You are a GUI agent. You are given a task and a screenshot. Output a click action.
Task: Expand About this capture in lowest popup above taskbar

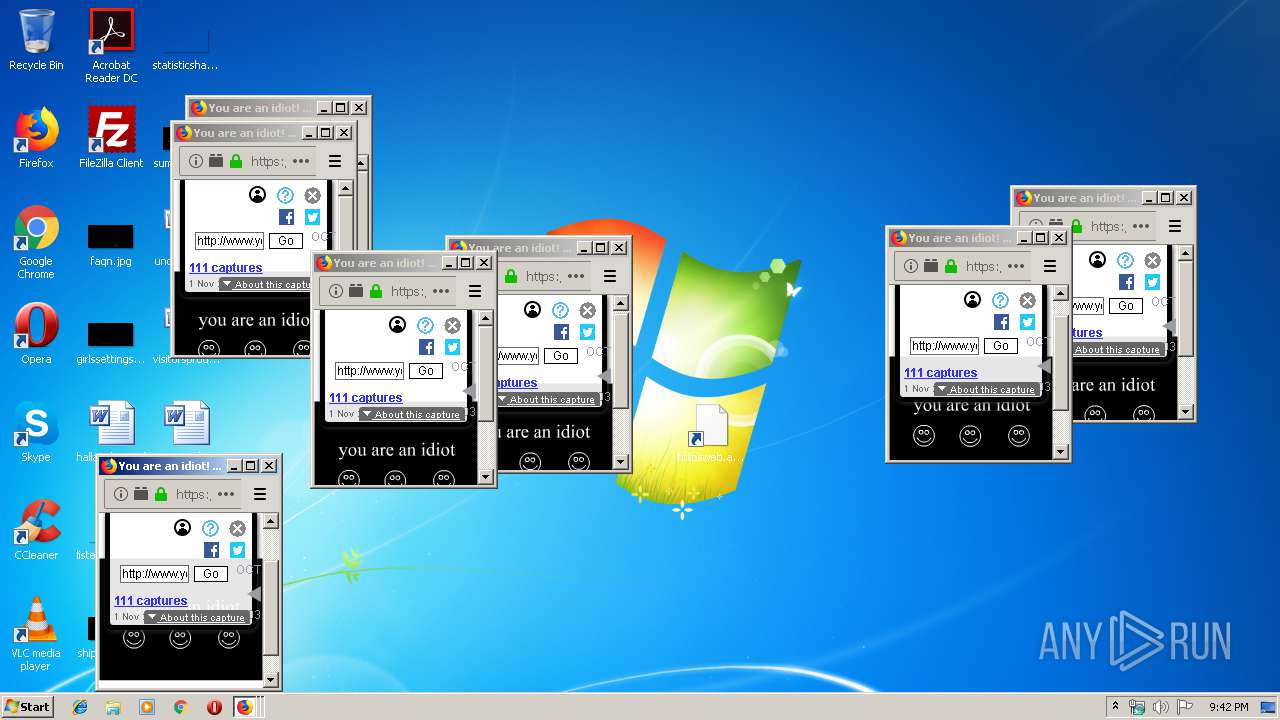click(196, 618)
